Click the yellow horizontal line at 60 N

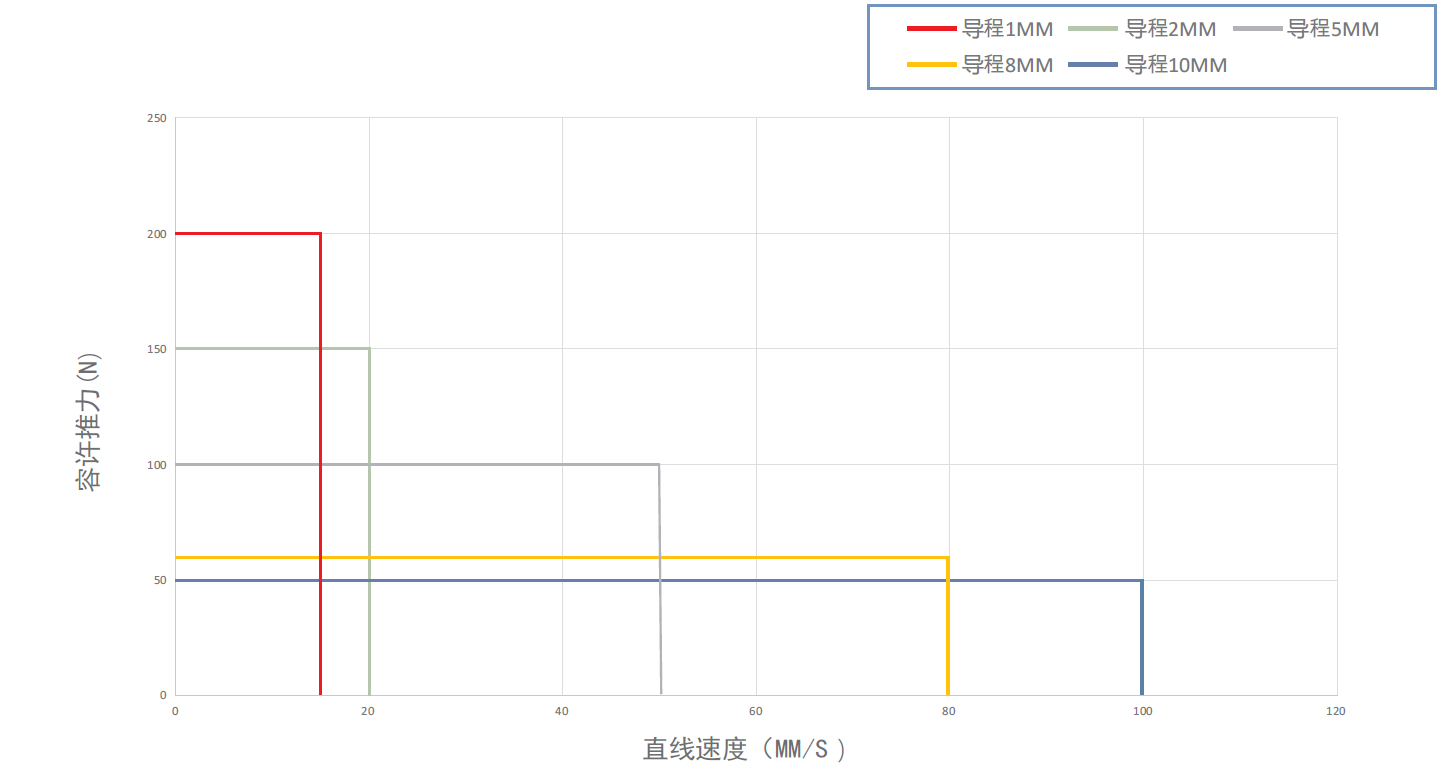pyautogui.click(x=561, y=557)
